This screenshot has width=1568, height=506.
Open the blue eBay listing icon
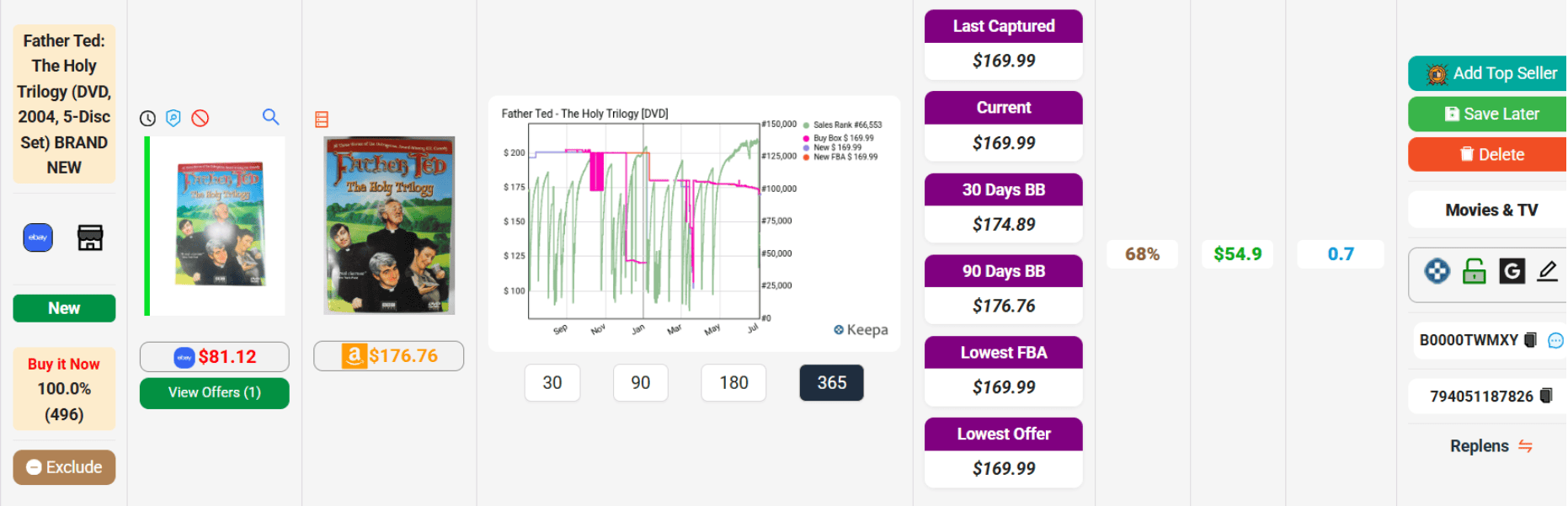(x=38, y=237)
